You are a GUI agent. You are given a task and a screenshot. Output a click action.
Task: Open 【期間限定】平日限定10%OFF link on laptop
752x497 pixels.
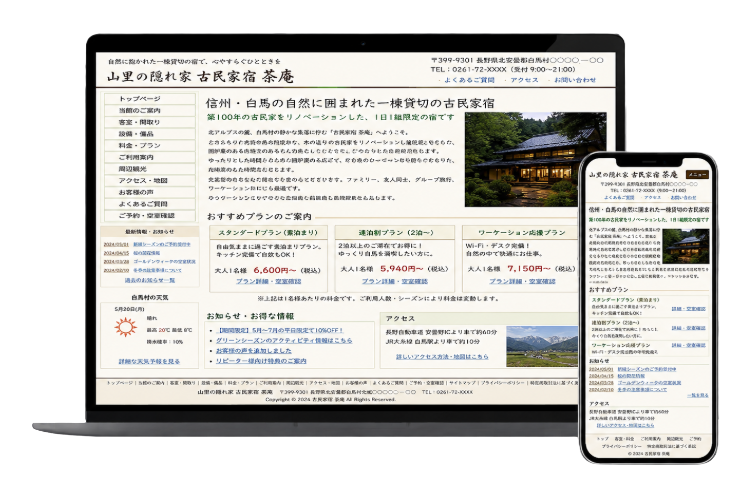[x=280, y=331]
